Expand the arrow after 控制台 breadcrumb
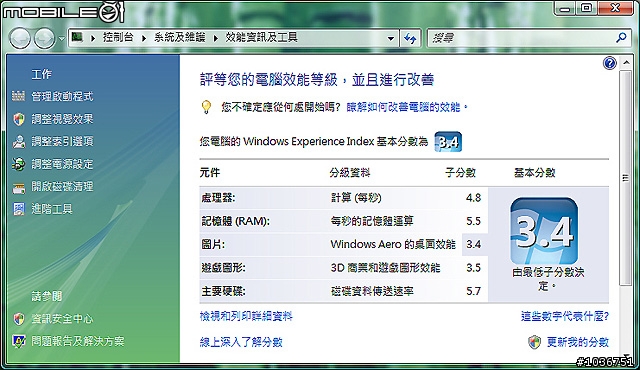The width and height of the screenshot is (640, 370). click(x=144, y=38)
